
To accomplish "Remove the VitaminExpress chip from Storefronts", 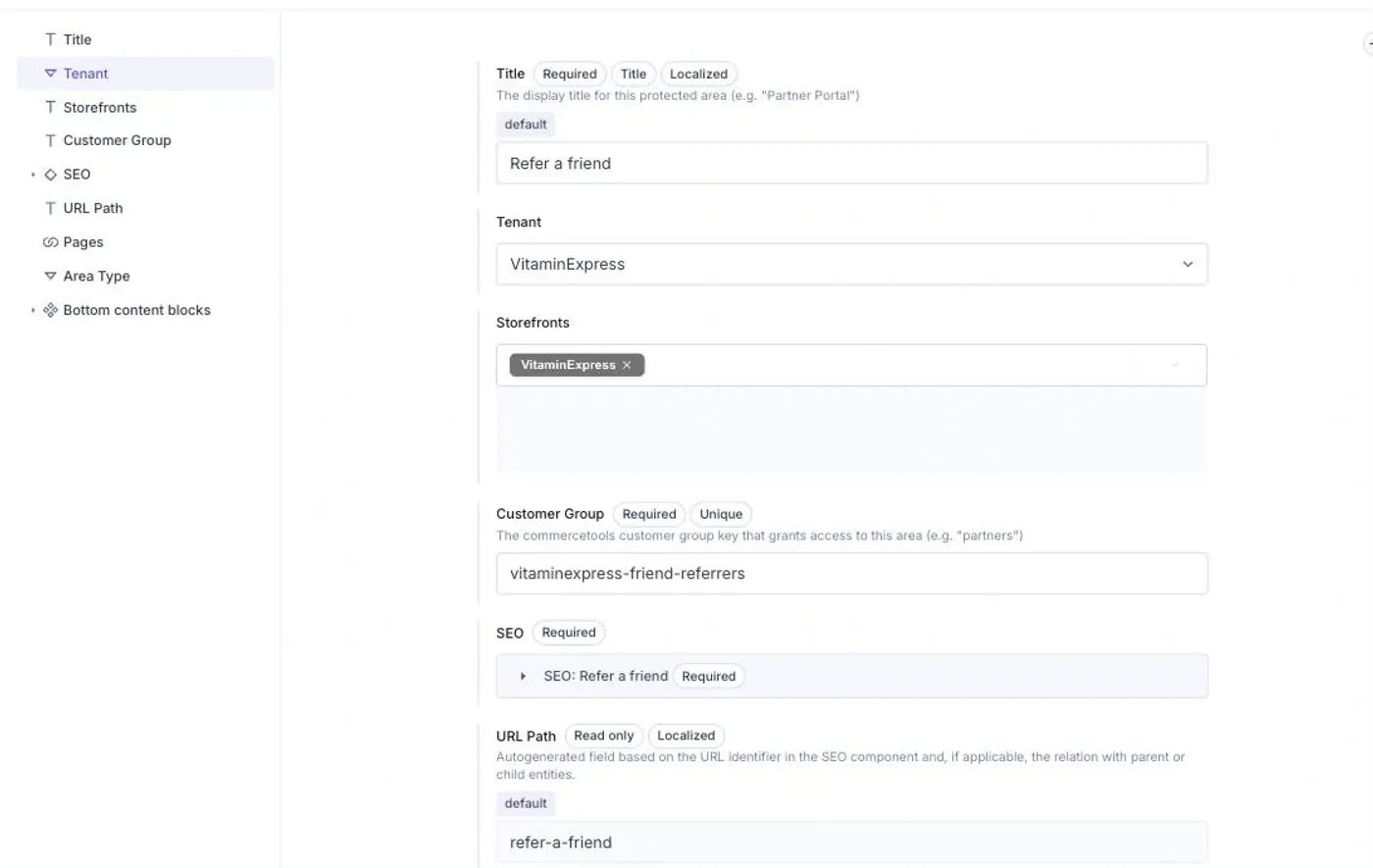I will point(627,365).
